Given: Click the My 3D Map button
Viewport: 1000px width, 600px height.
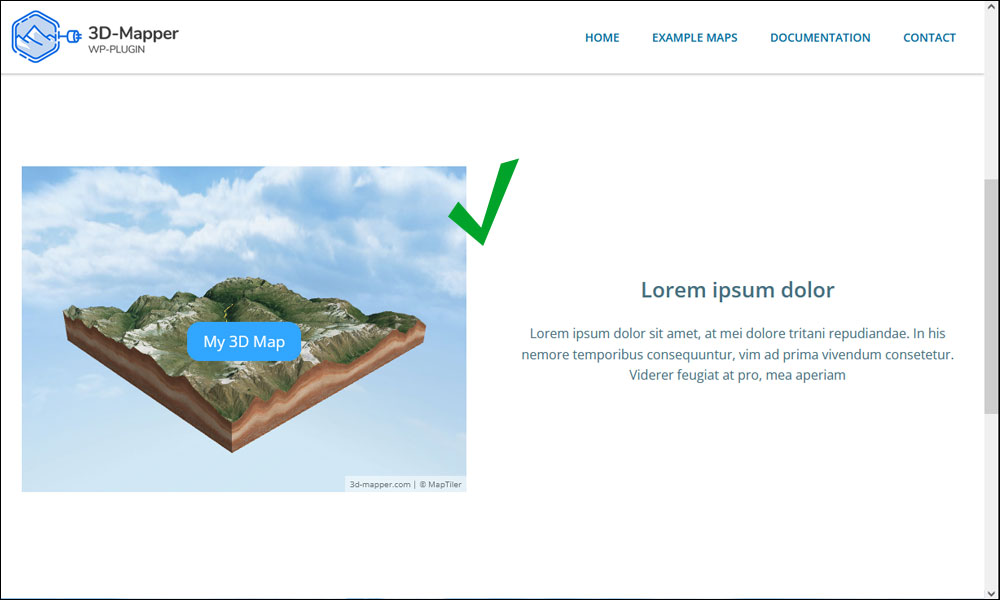Looking at the screenshot, I should (244, 342).
